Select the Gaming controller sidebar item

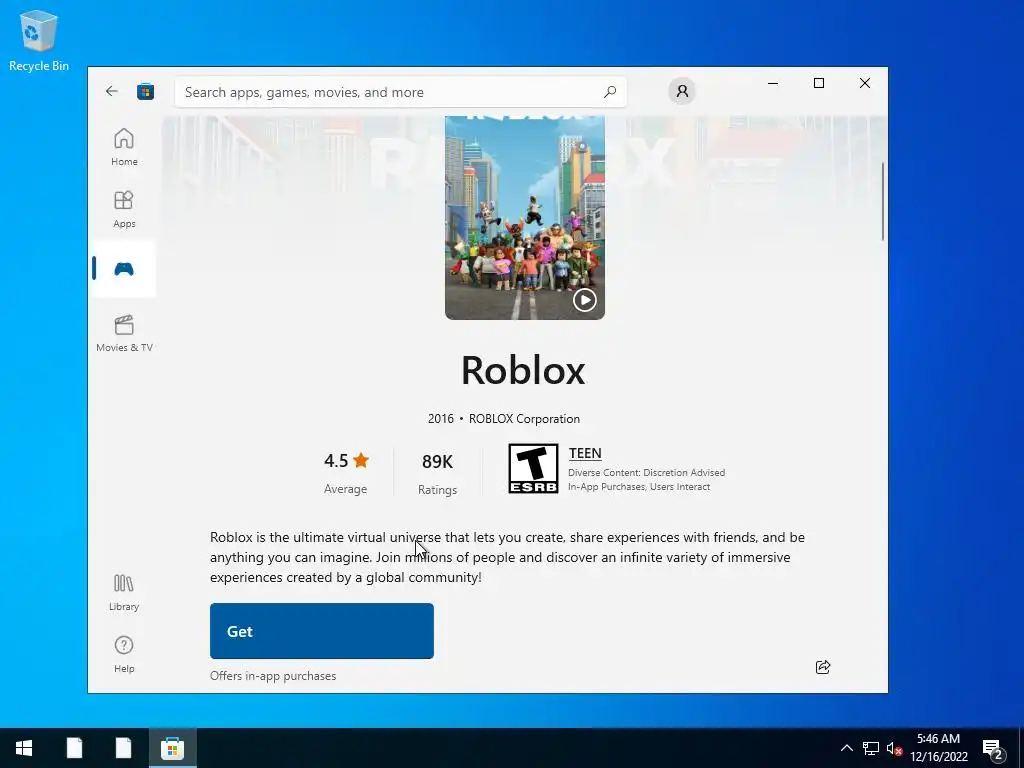pyautogui.click(x=124, y=269)
